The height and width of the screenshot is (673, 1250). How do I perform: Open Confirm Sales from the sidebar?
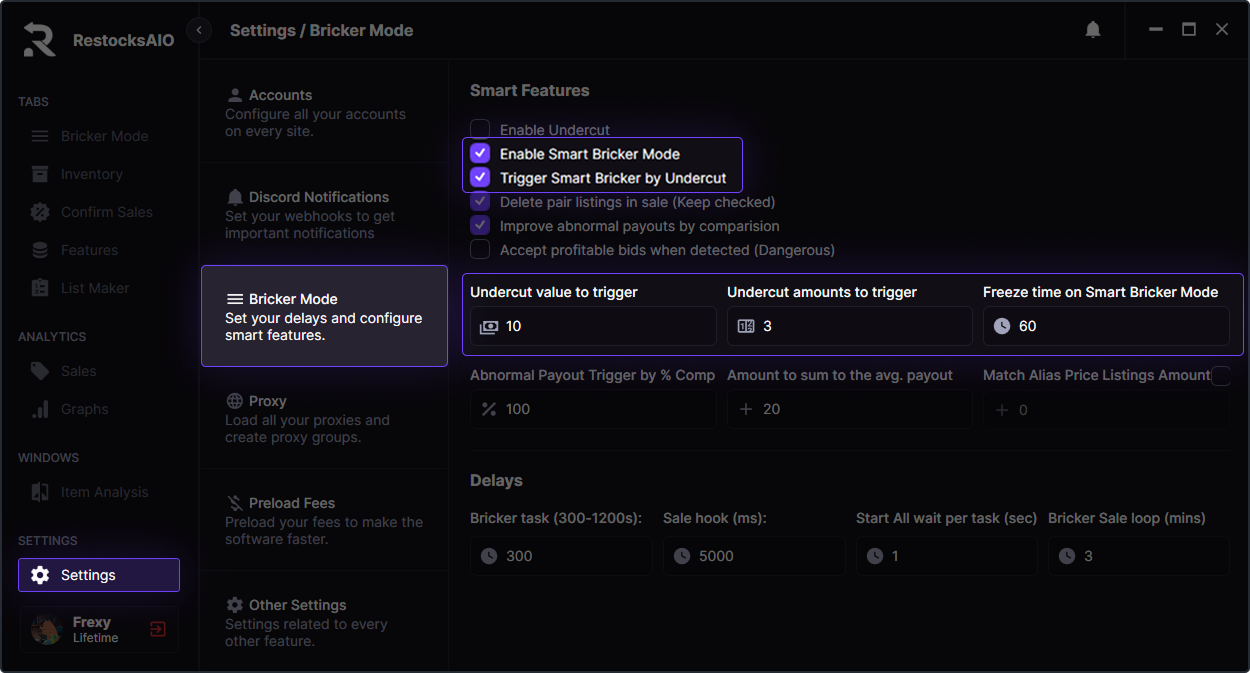[x=106, y=212]
